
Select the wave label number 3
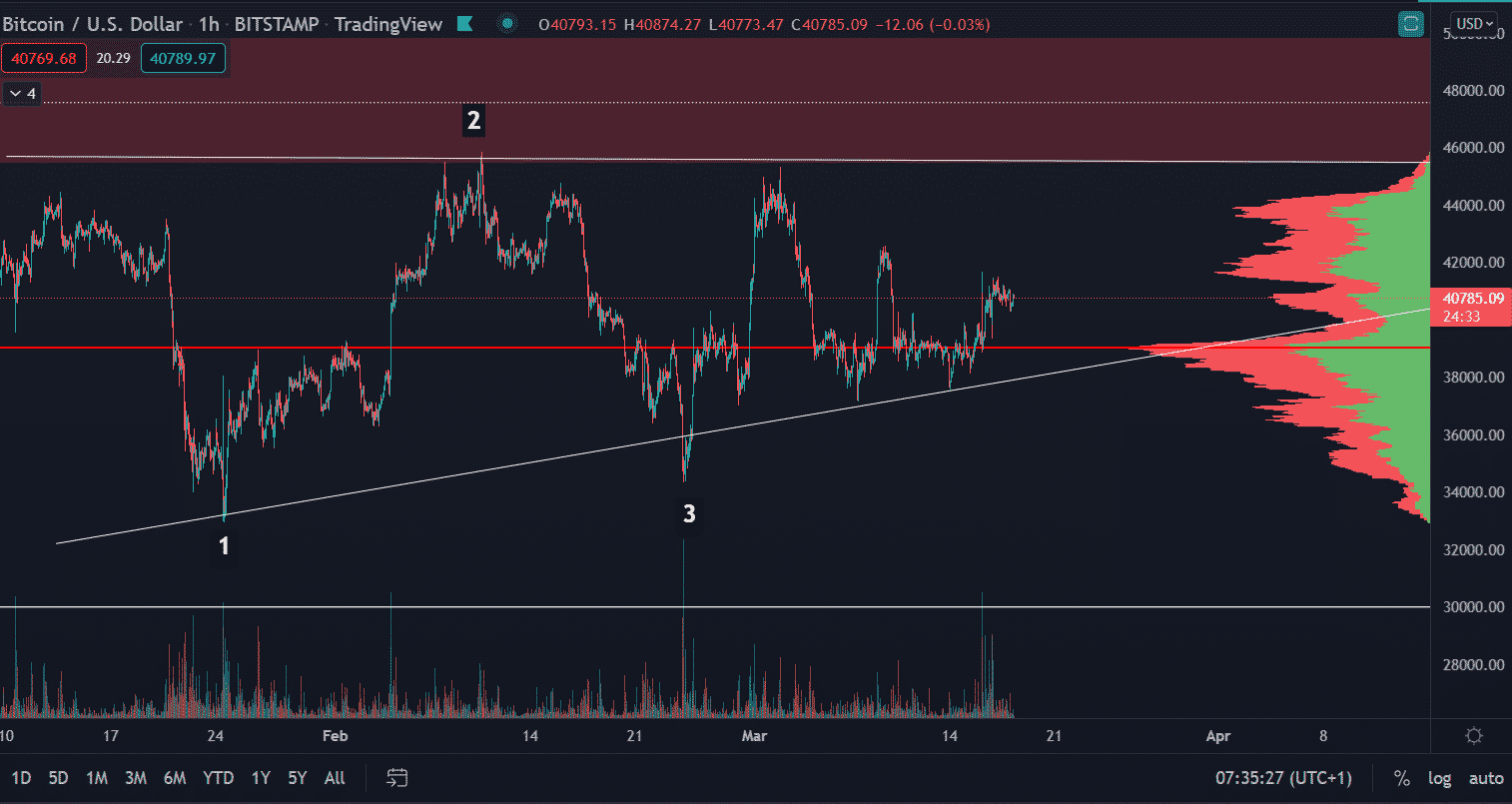[x=689, y=513]
